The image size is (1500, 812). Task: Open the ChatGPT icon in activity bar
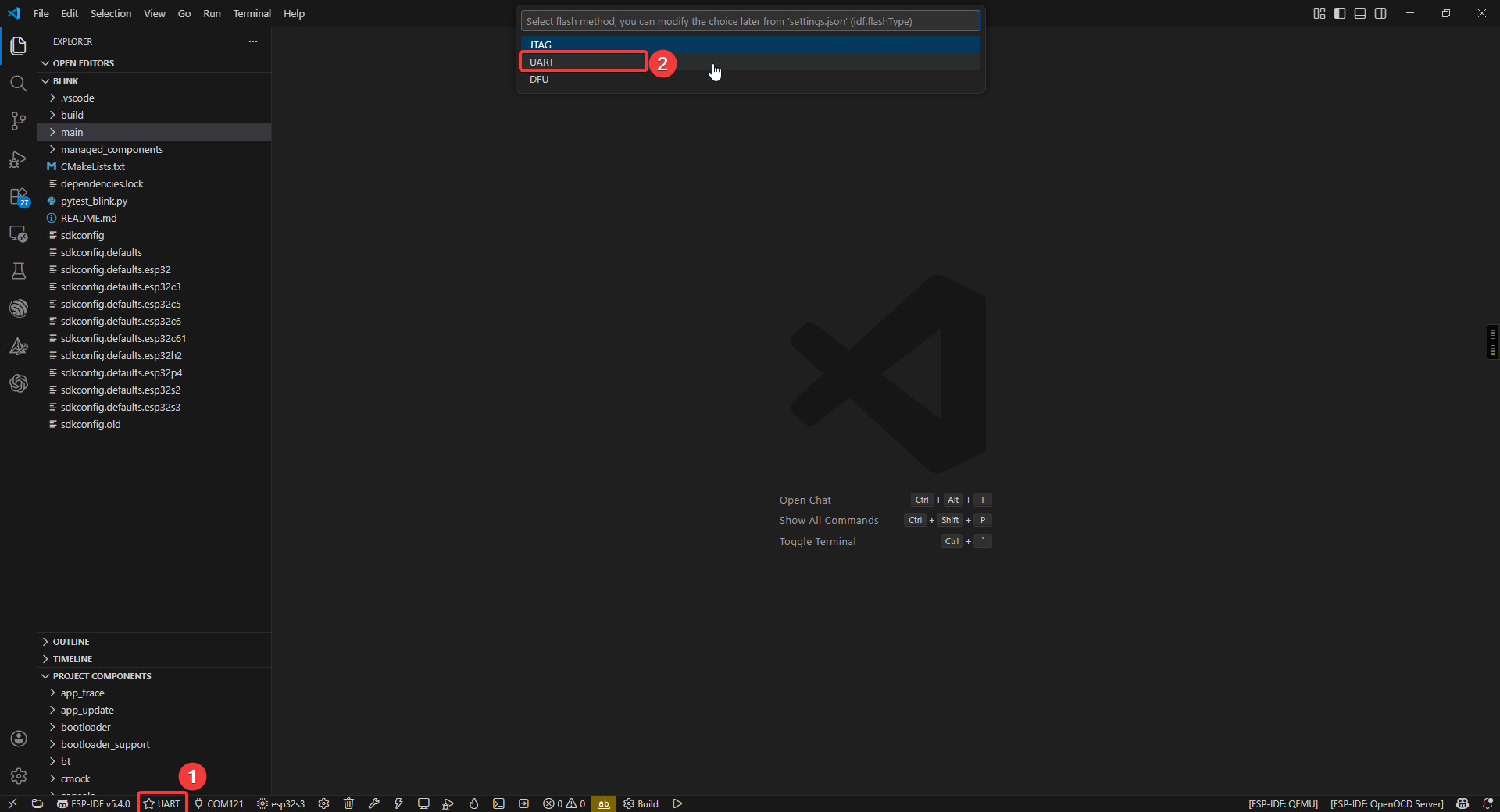coord(19,383)
